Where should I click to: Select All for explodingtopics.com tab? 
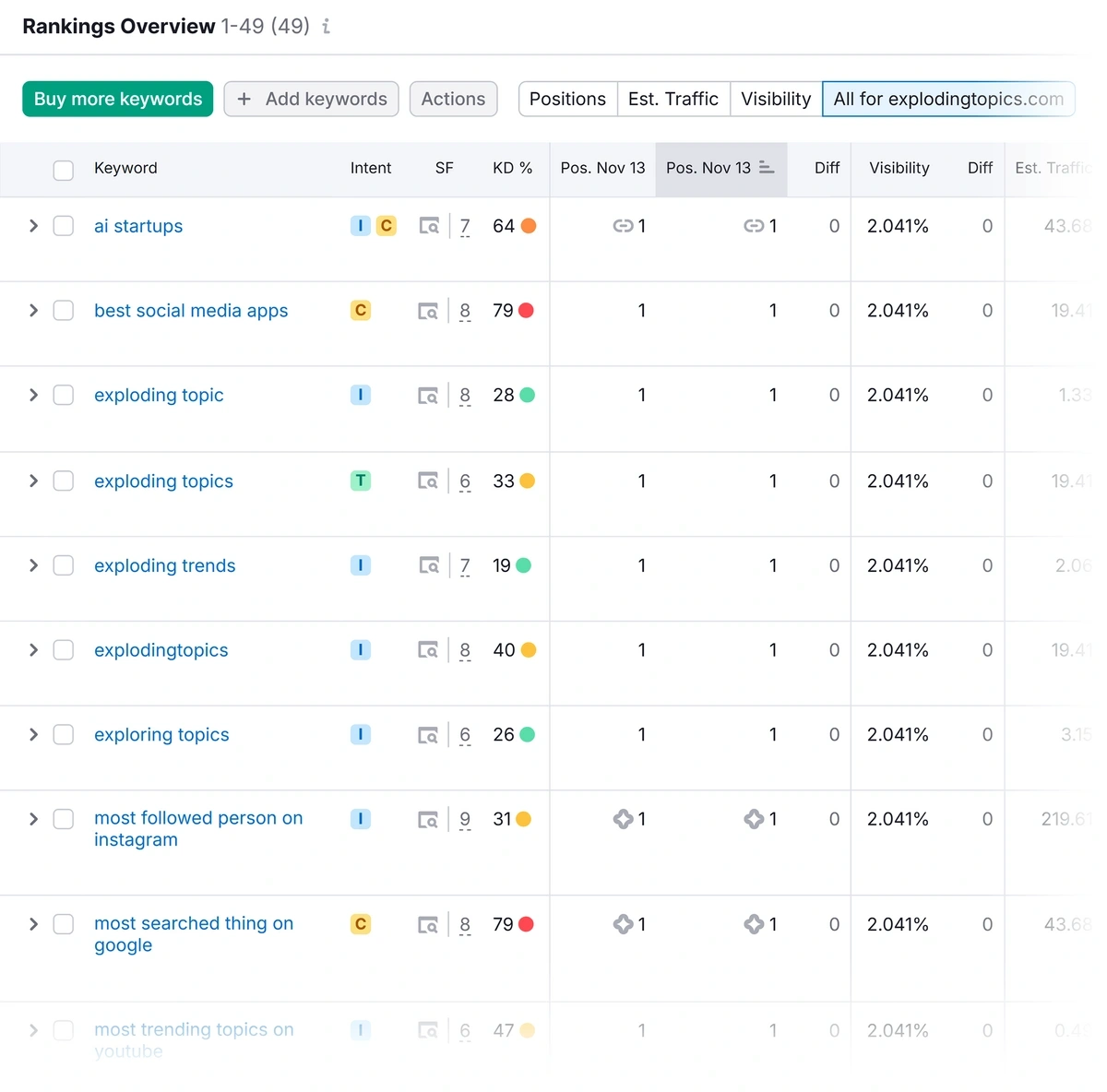click(948, 99)
